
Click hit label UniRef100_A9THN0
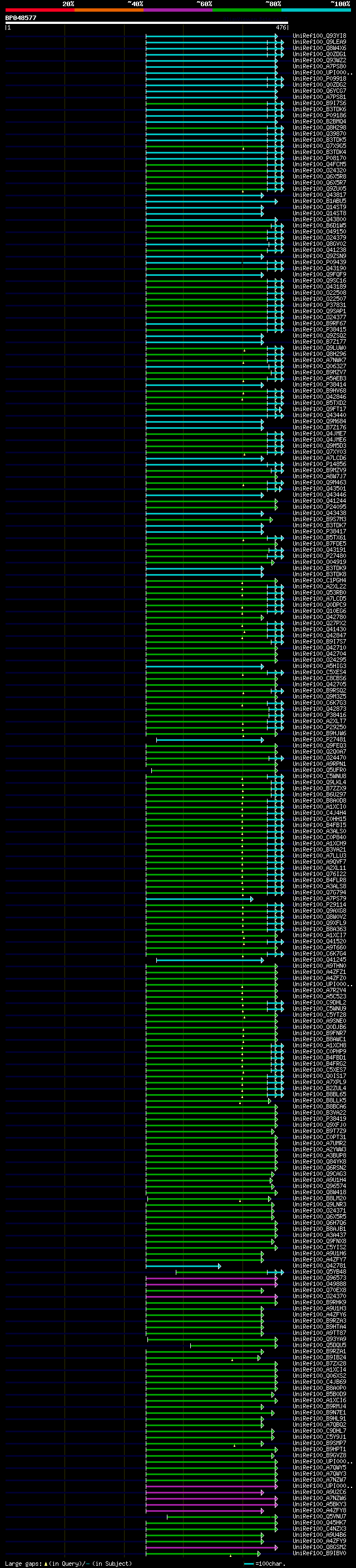coord(319,966)
